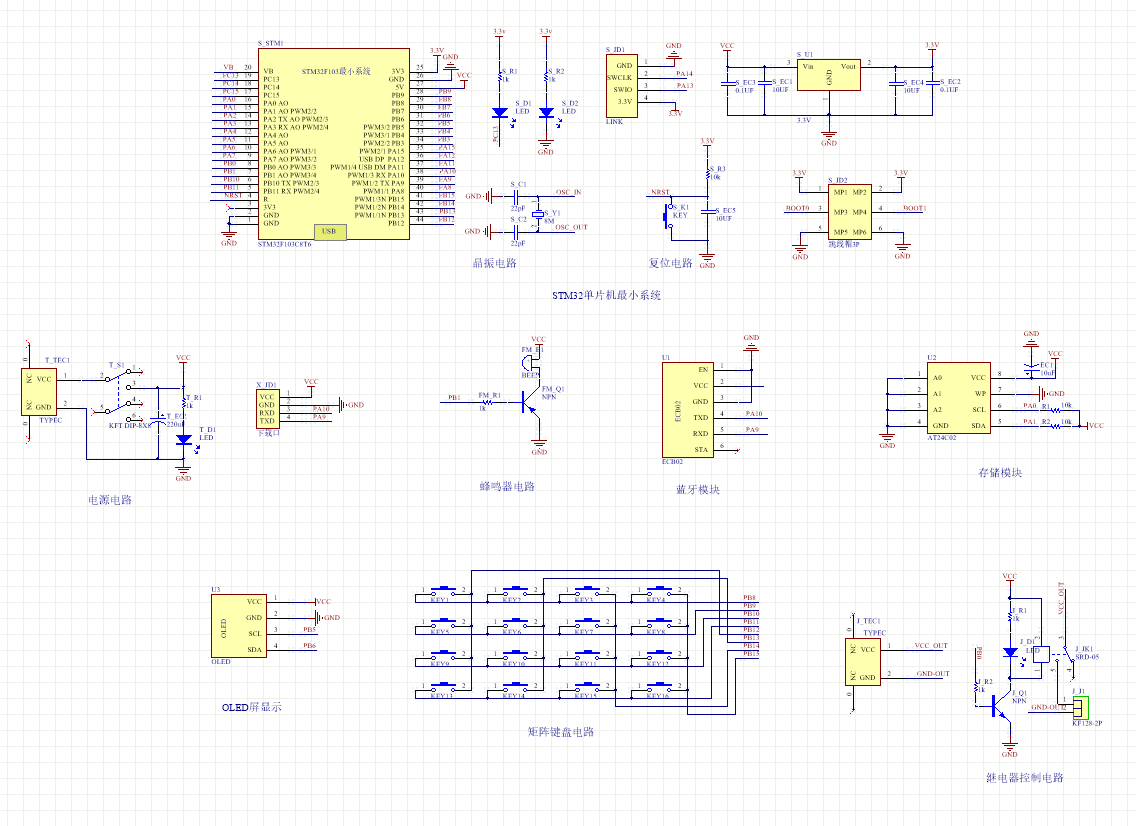Image resolution: width=1136 pixels, height=826 pixels.
Task: Select capacitor S_C2 22pF
Action: point(517,231)
